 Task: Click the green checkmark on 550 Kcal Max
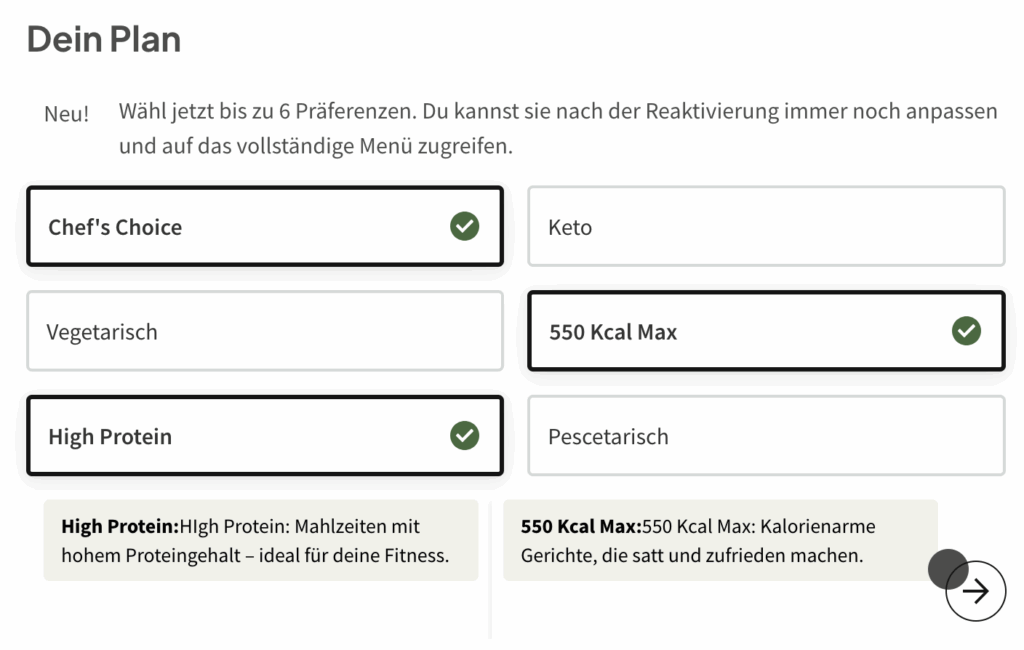point(965,331)
